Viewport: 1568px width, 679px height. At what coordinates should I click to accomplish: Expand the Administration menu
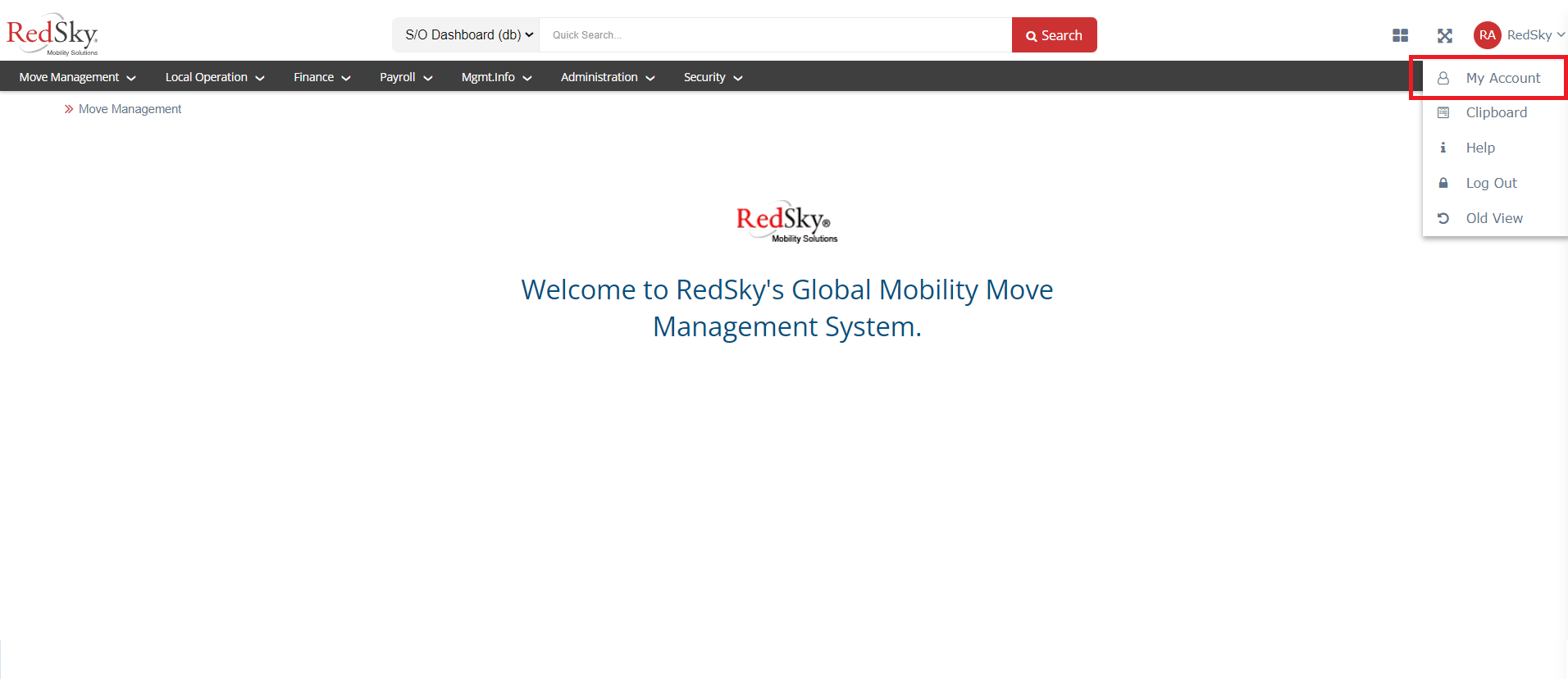tap(608, 77)
